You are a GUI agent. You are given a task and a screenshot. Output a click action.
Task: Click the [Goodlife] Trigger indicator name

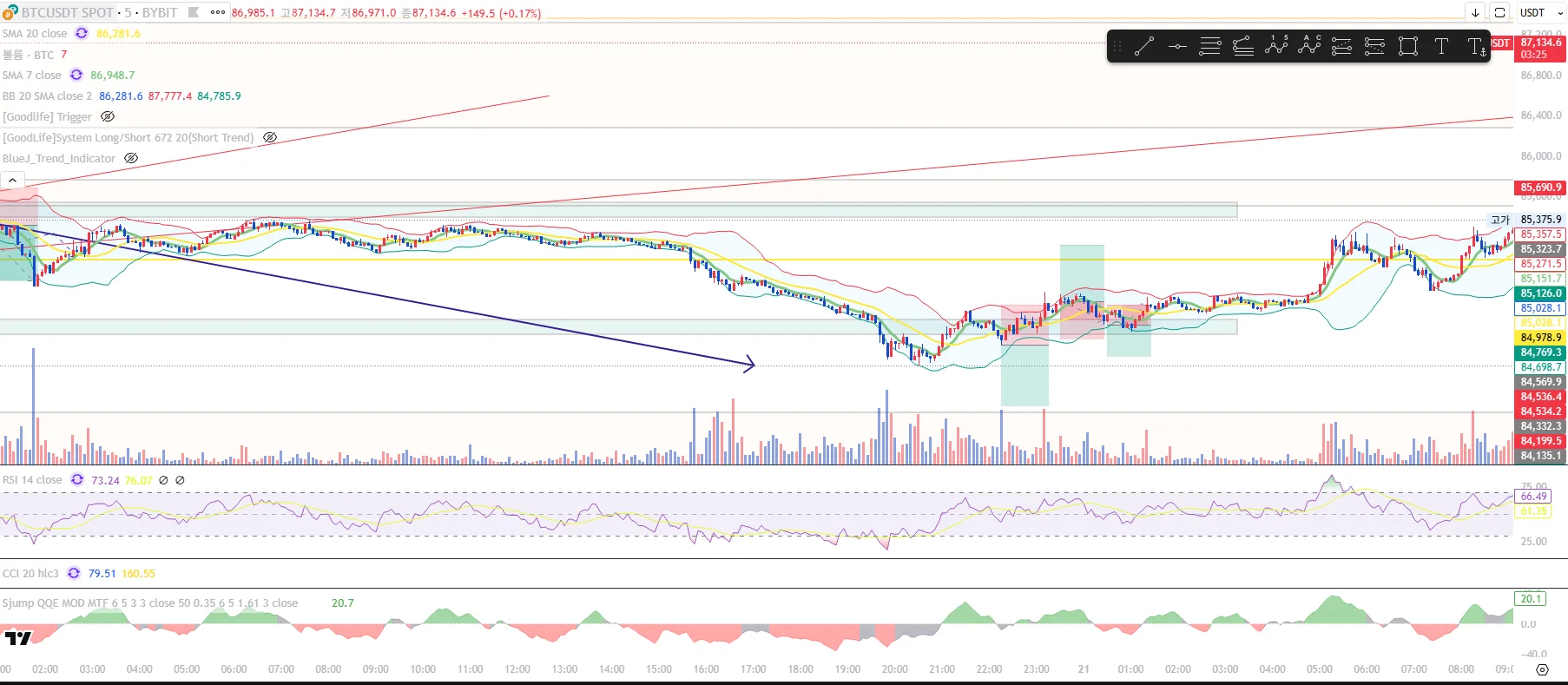point(47,116)
